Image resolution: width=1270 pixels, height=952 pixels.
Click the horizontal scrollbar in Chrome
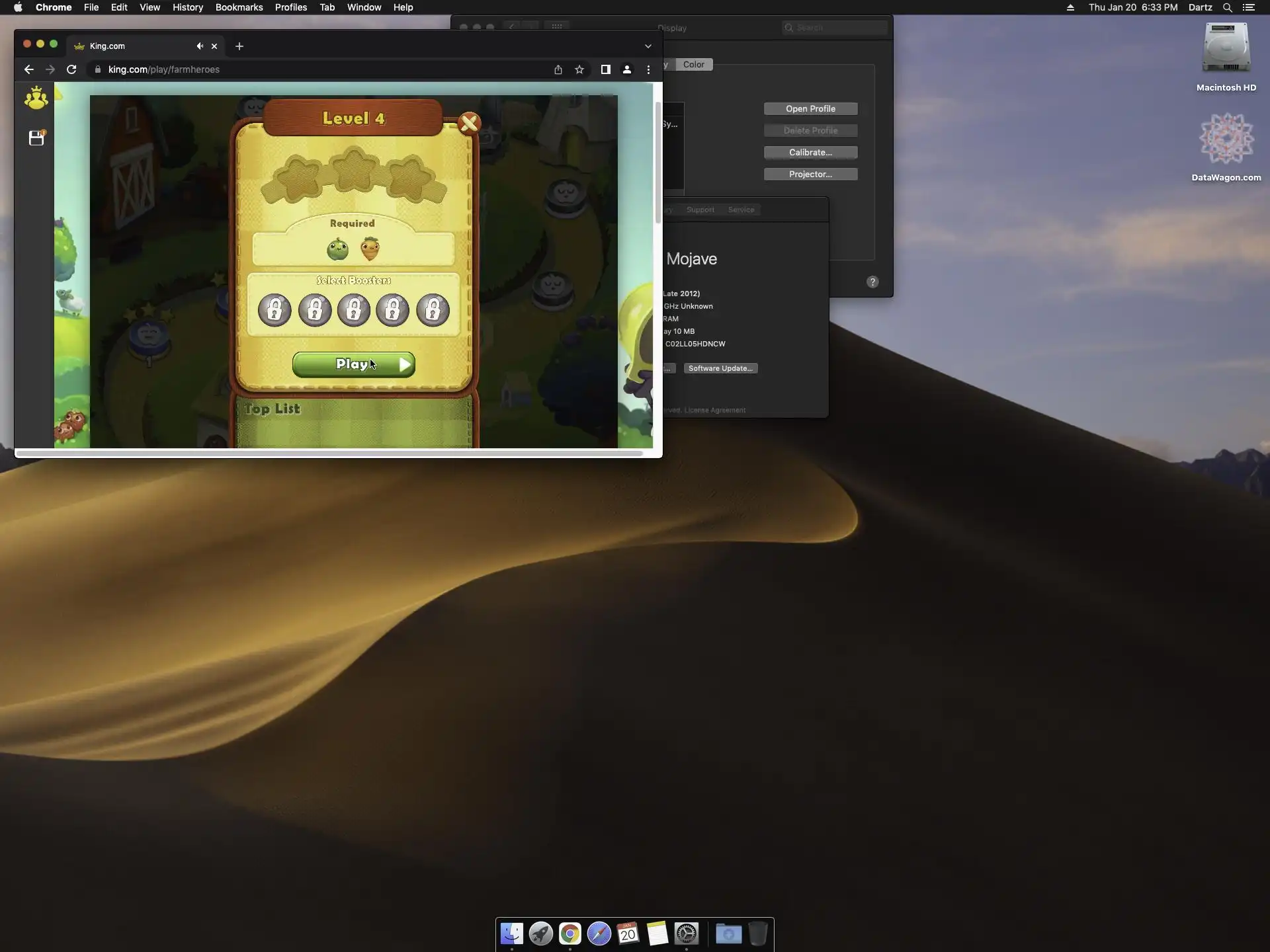pyautogui.click(x=329, y=453)
